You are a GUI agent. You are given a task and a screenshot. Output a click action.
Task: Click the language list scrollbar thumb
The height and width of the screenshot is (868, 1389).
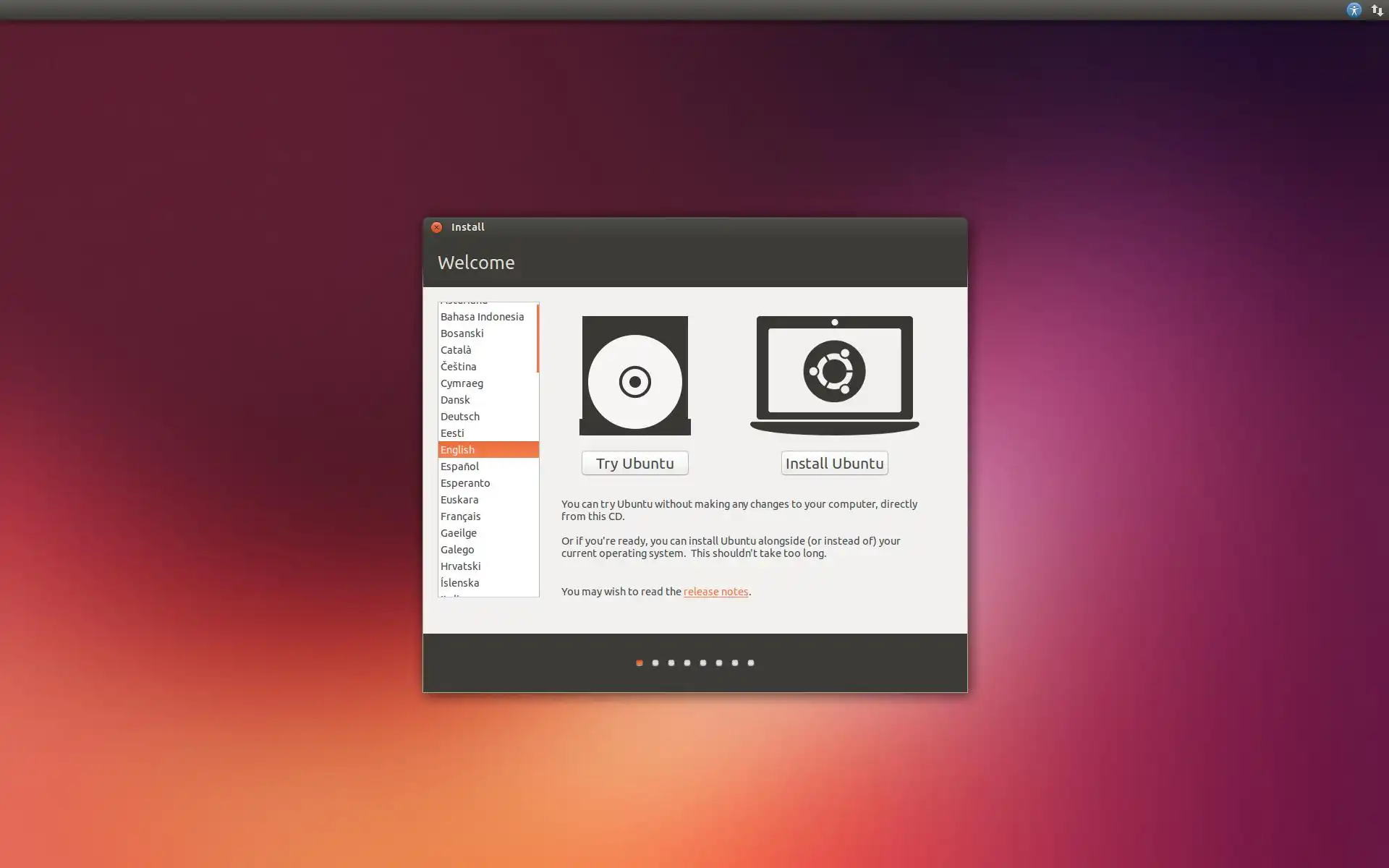538,339
